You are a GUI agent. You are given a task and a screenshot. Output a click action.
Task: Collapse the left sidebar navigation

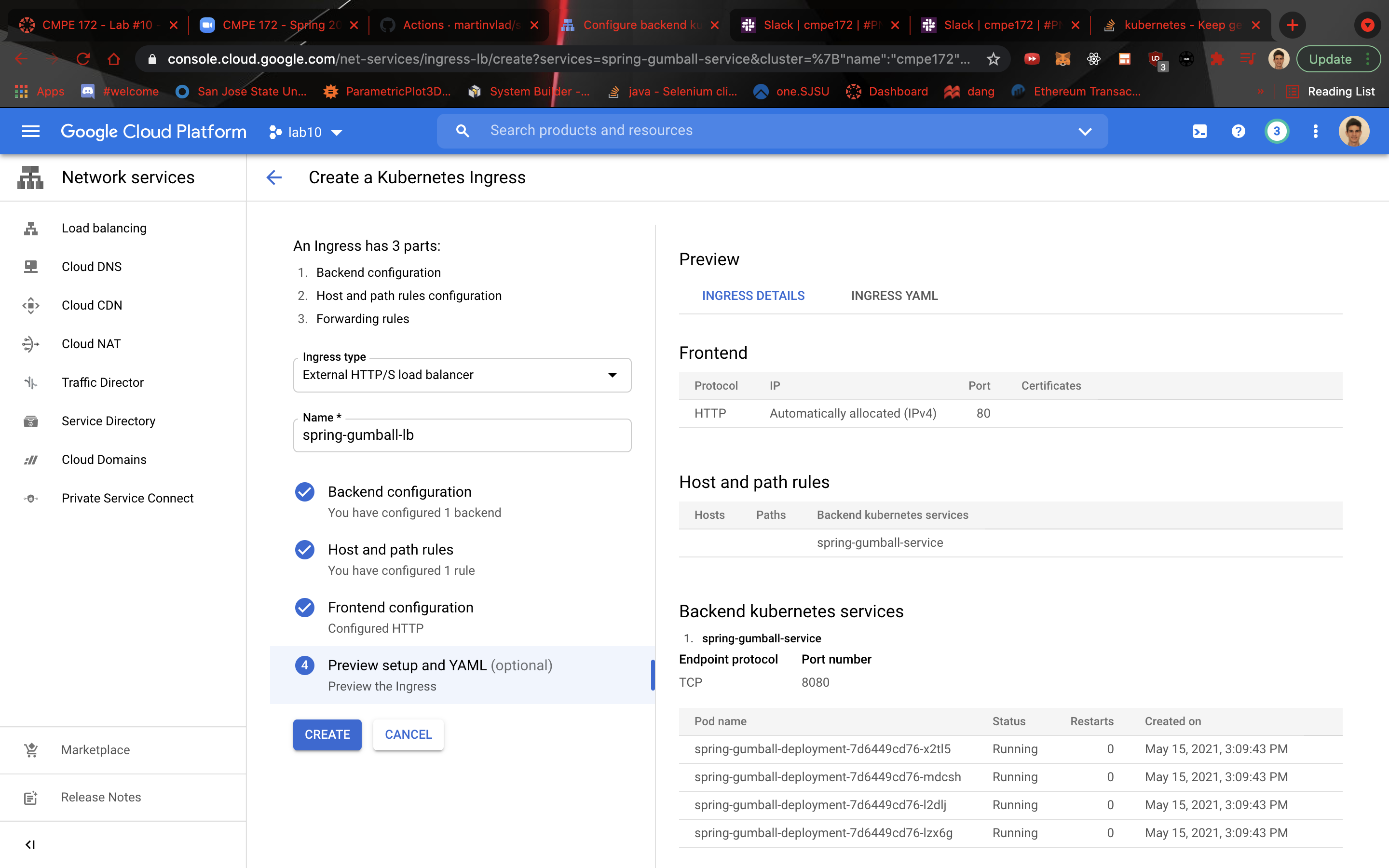pyautogui.click(x=30, y=844)
